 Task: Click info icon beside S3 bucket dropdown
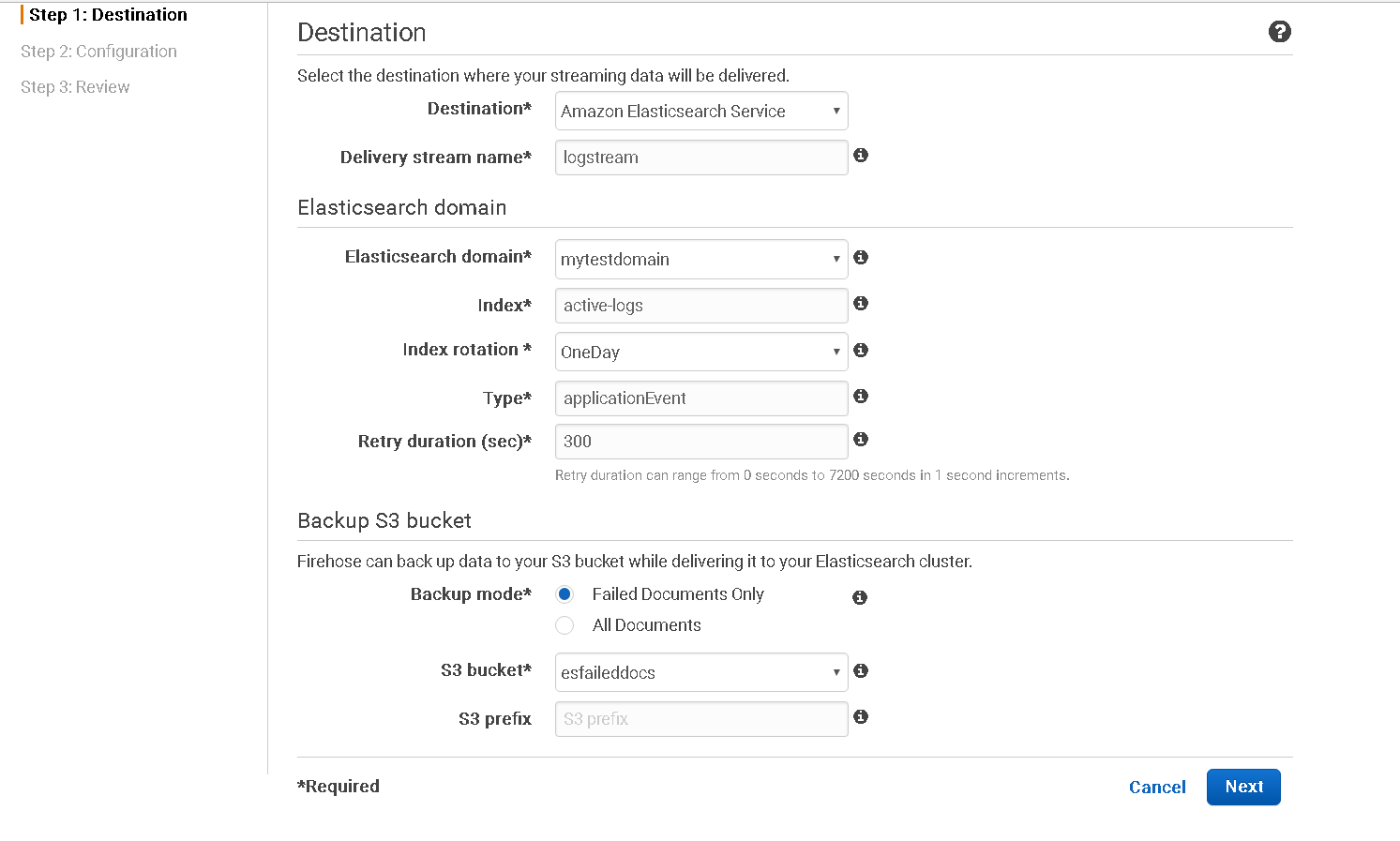(x=861, y=670)
